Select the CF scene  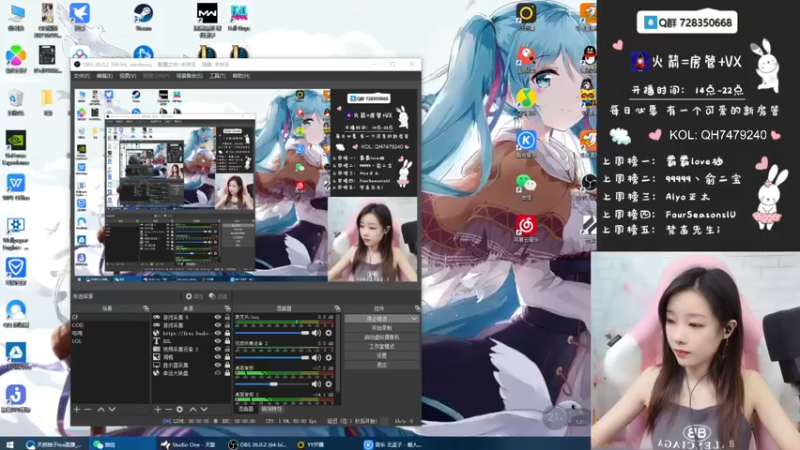[x=110, y=317]
